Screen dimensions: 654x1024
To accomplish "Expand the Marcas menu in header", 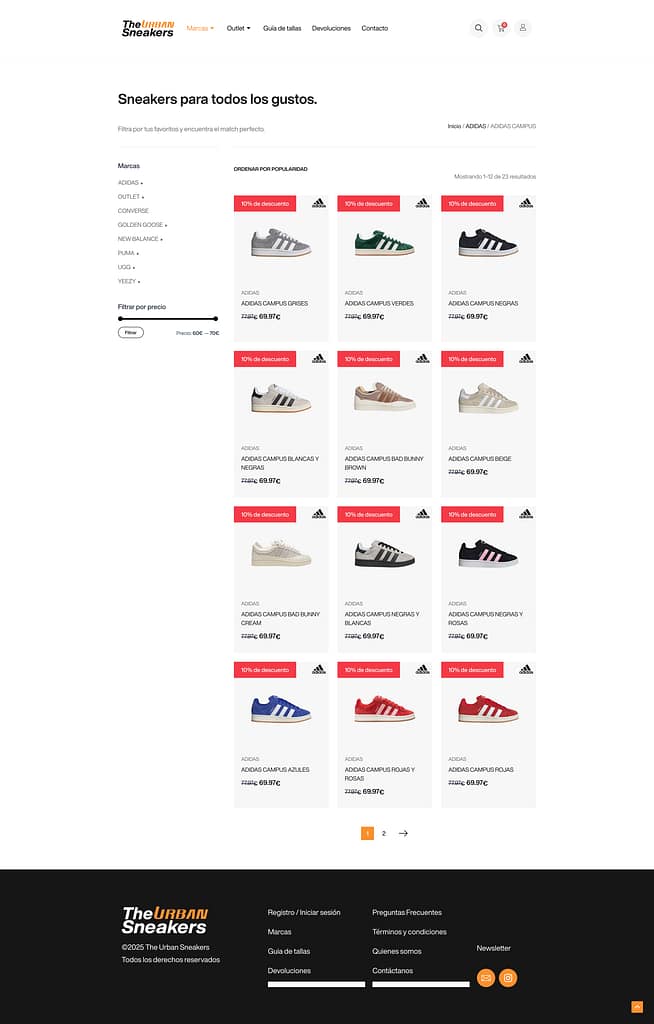I will pos(200,28).
